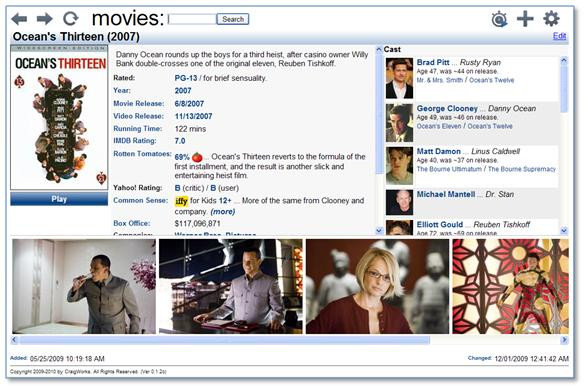Viewport: 585px width, 389px height.
Task: Open Ocean's Twelve link under Brad Pitt
Action: coord(491,80)
